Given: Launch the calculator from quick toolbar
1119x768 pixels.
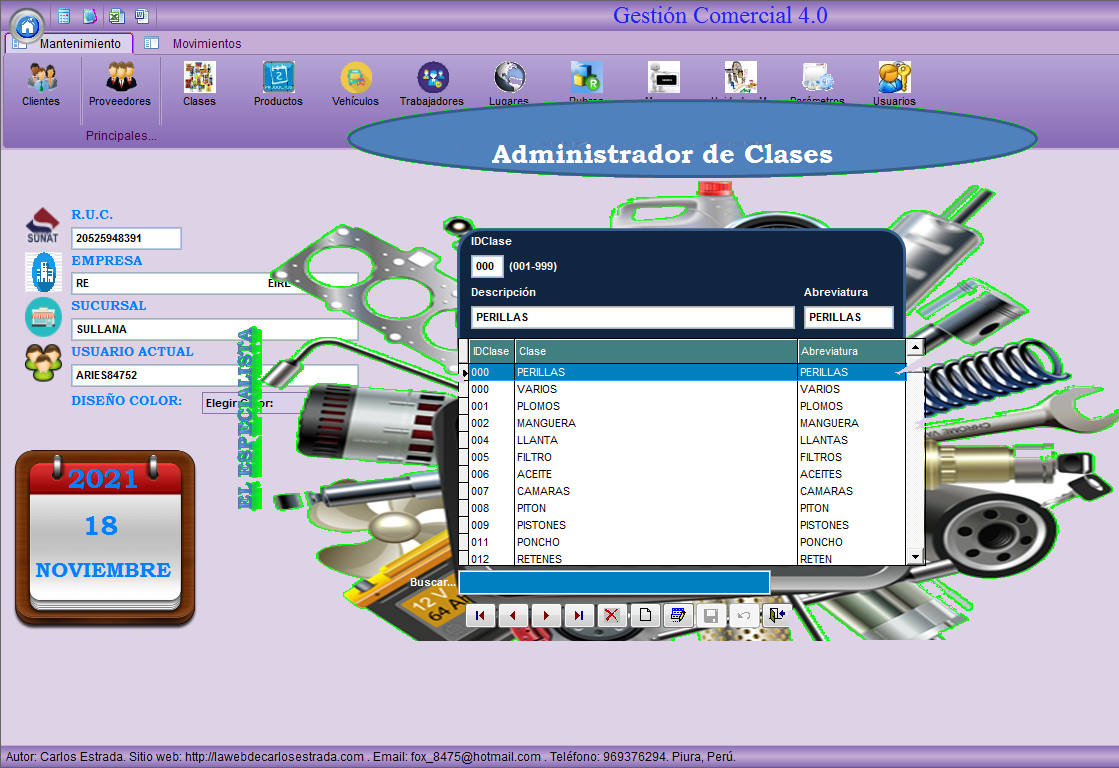Looking at the screenshot, I should tap(64, 16).
